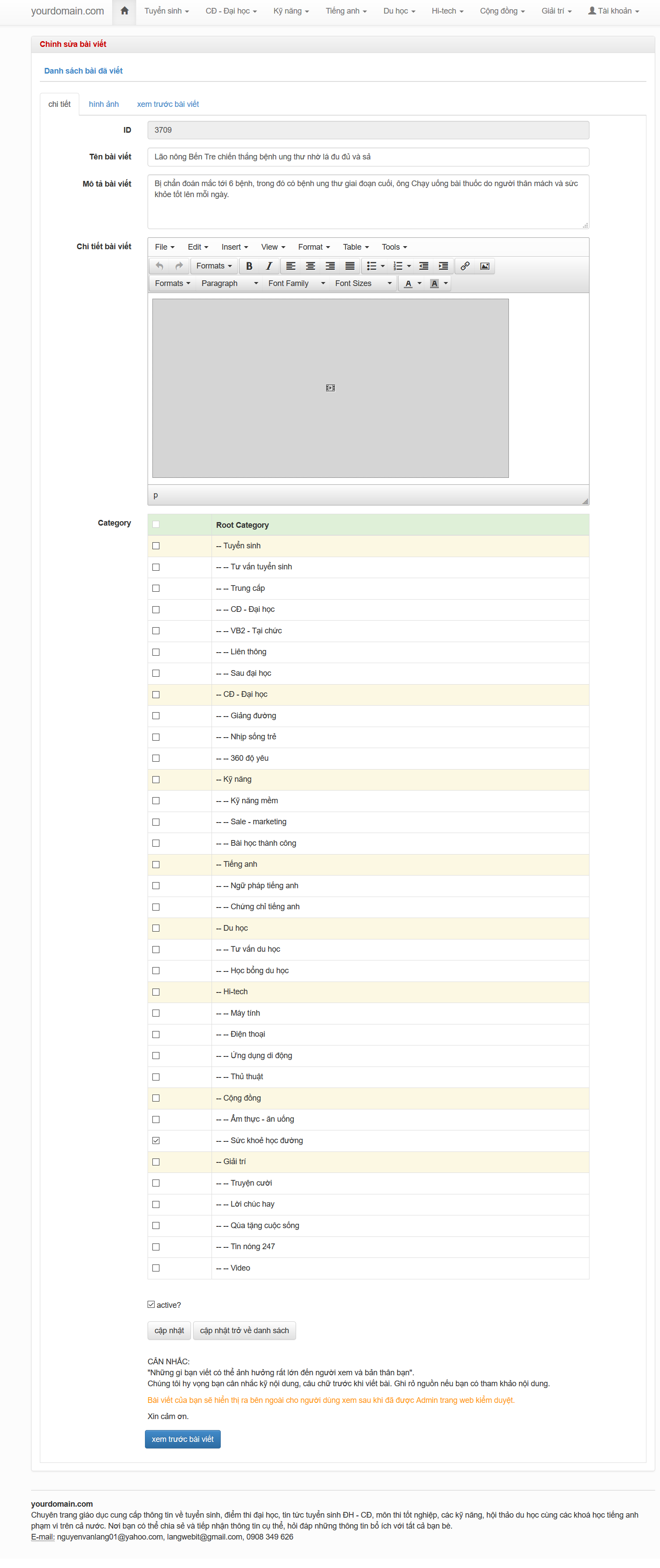The image size is (660, 1568).
Task: Open editor Tools menu
Action: (394, 247)
